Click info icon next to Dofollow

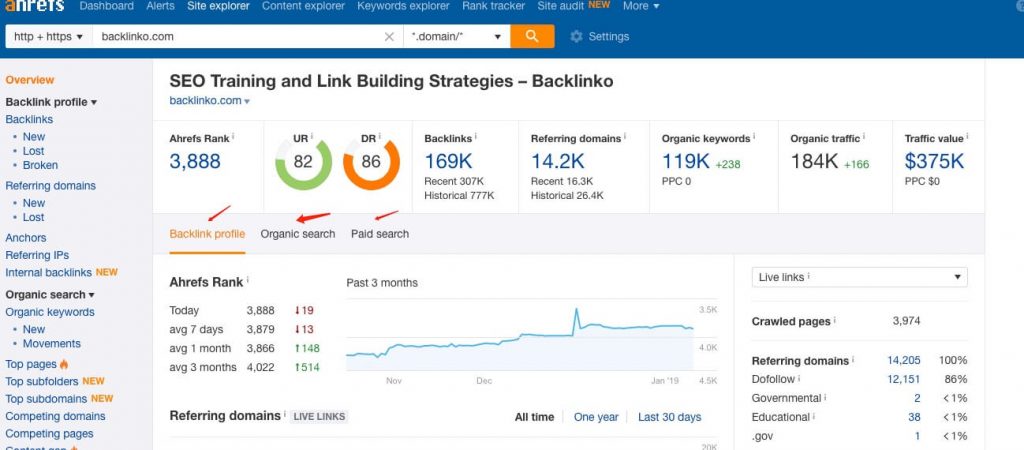tap(799, 378)
